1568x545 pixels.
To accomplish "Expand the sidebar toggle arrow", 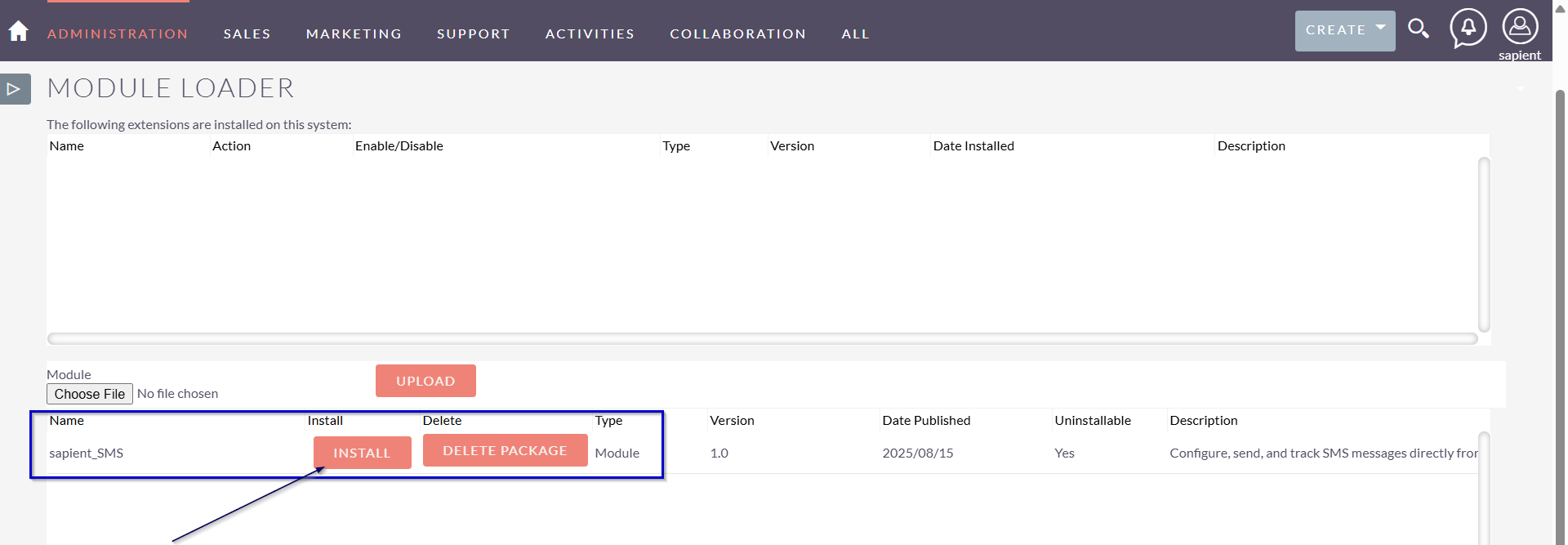I will [15, 89].
